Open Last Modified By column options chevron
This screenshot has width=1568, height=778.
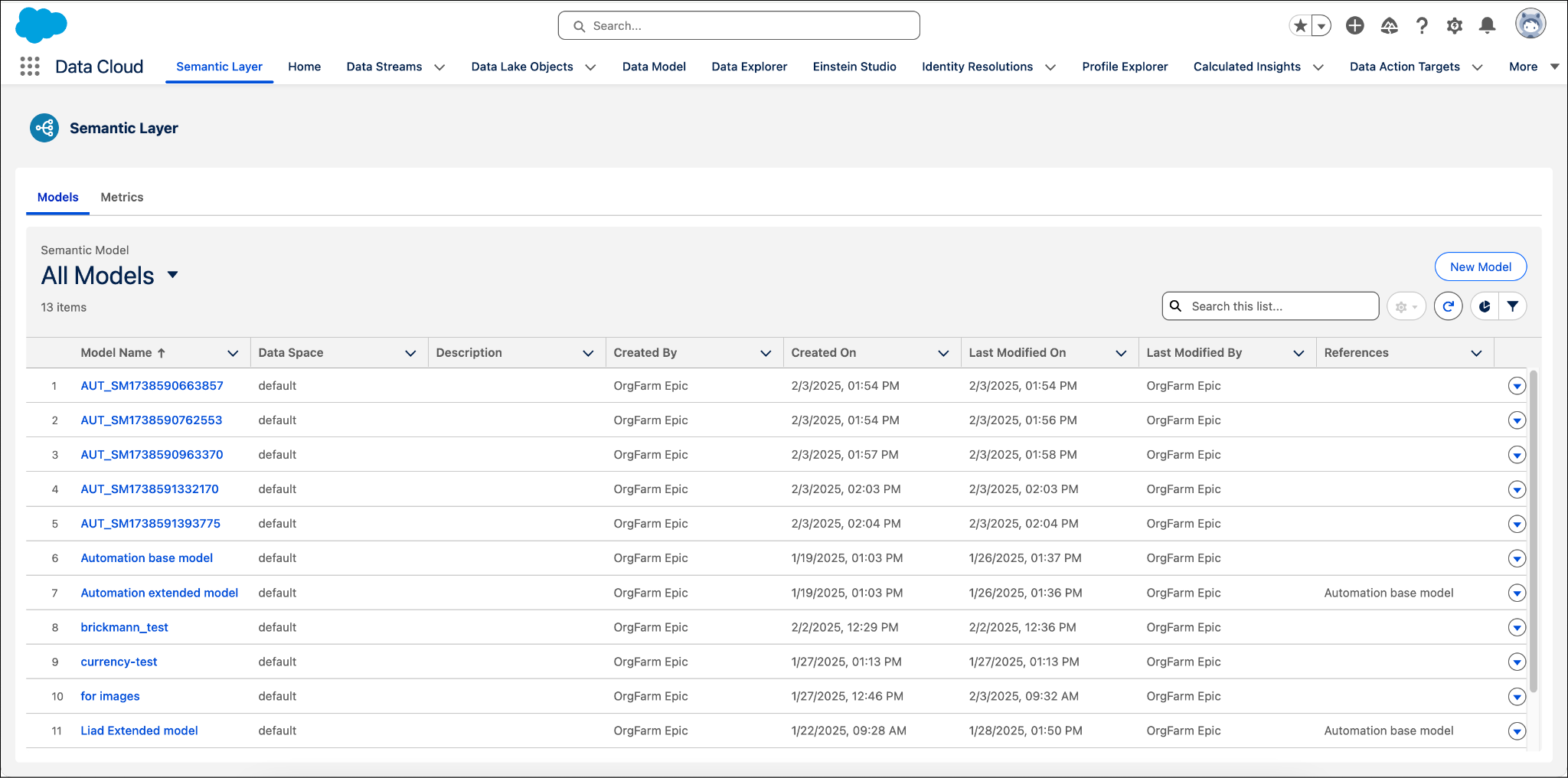tap(1298, 353)
